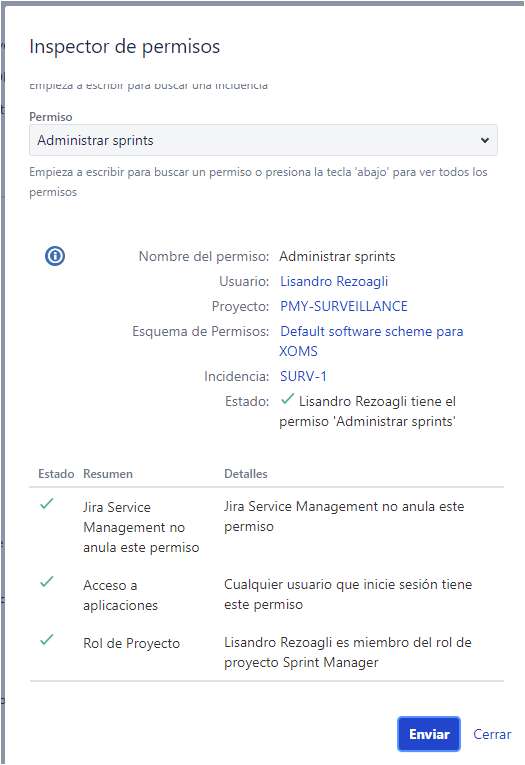Click the blue info icon

point(55,256)
